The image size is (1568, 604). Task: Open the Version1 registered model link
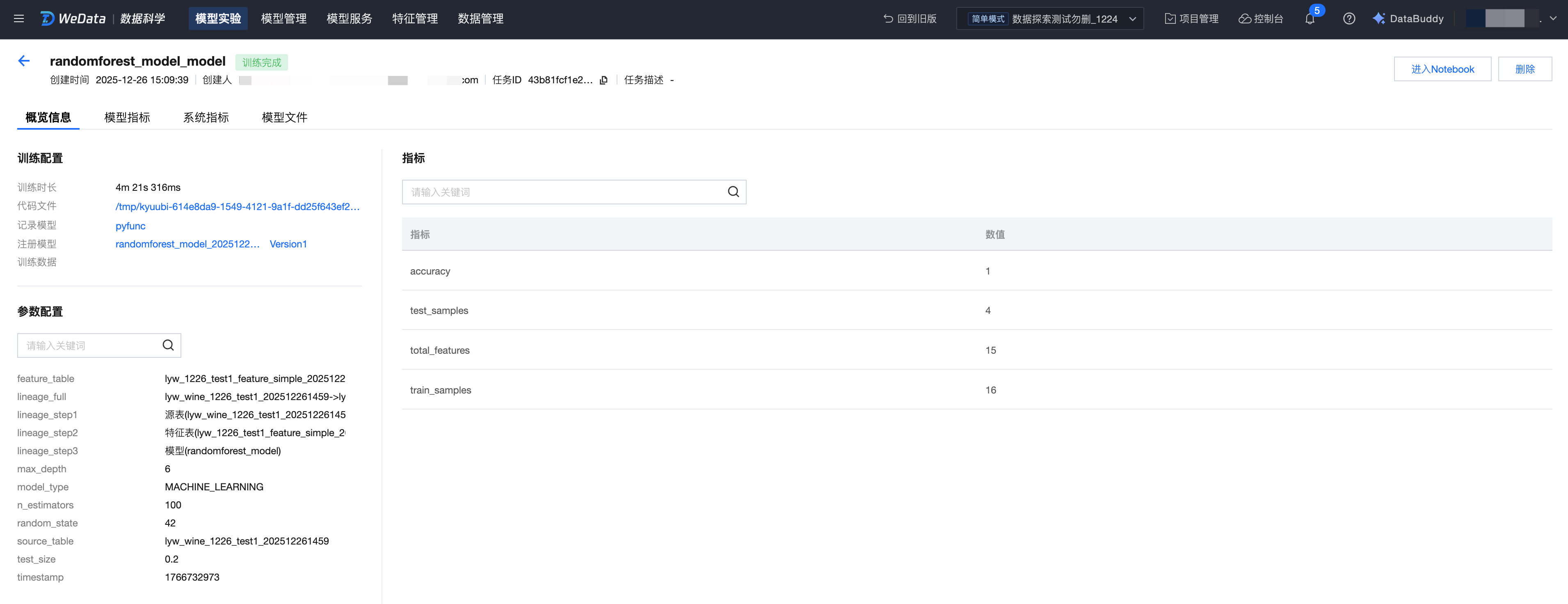(x=288, y=244)
